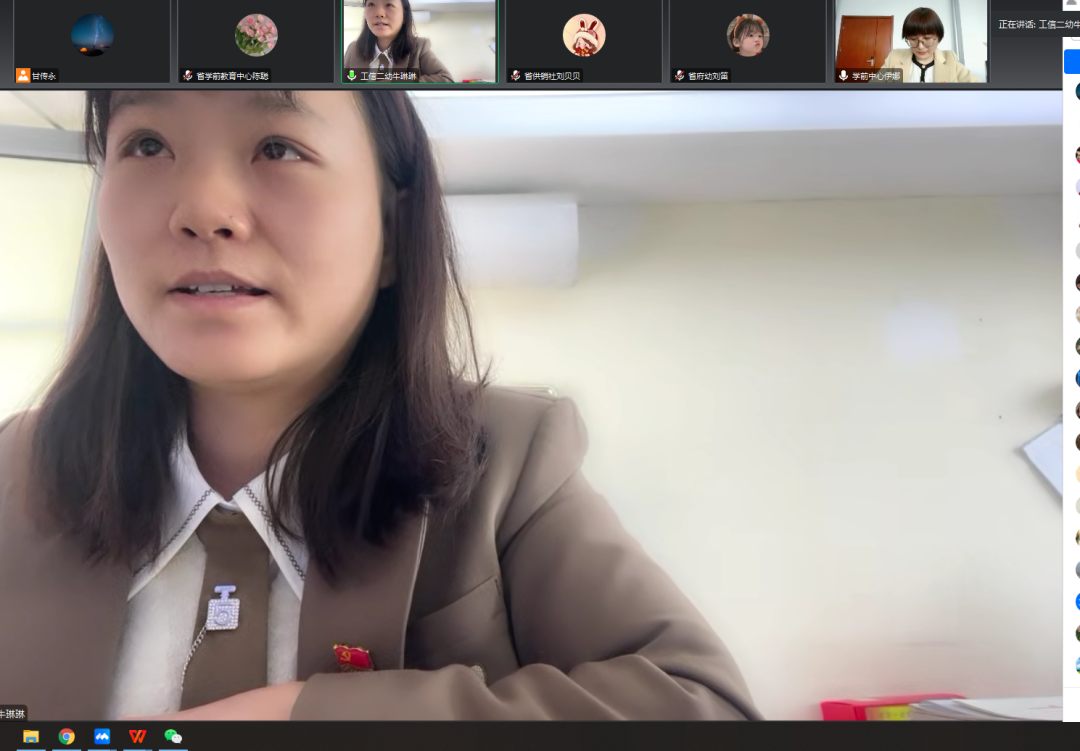Click the mic icon beside 学前中心伊娜

click(x=843, y=76)
